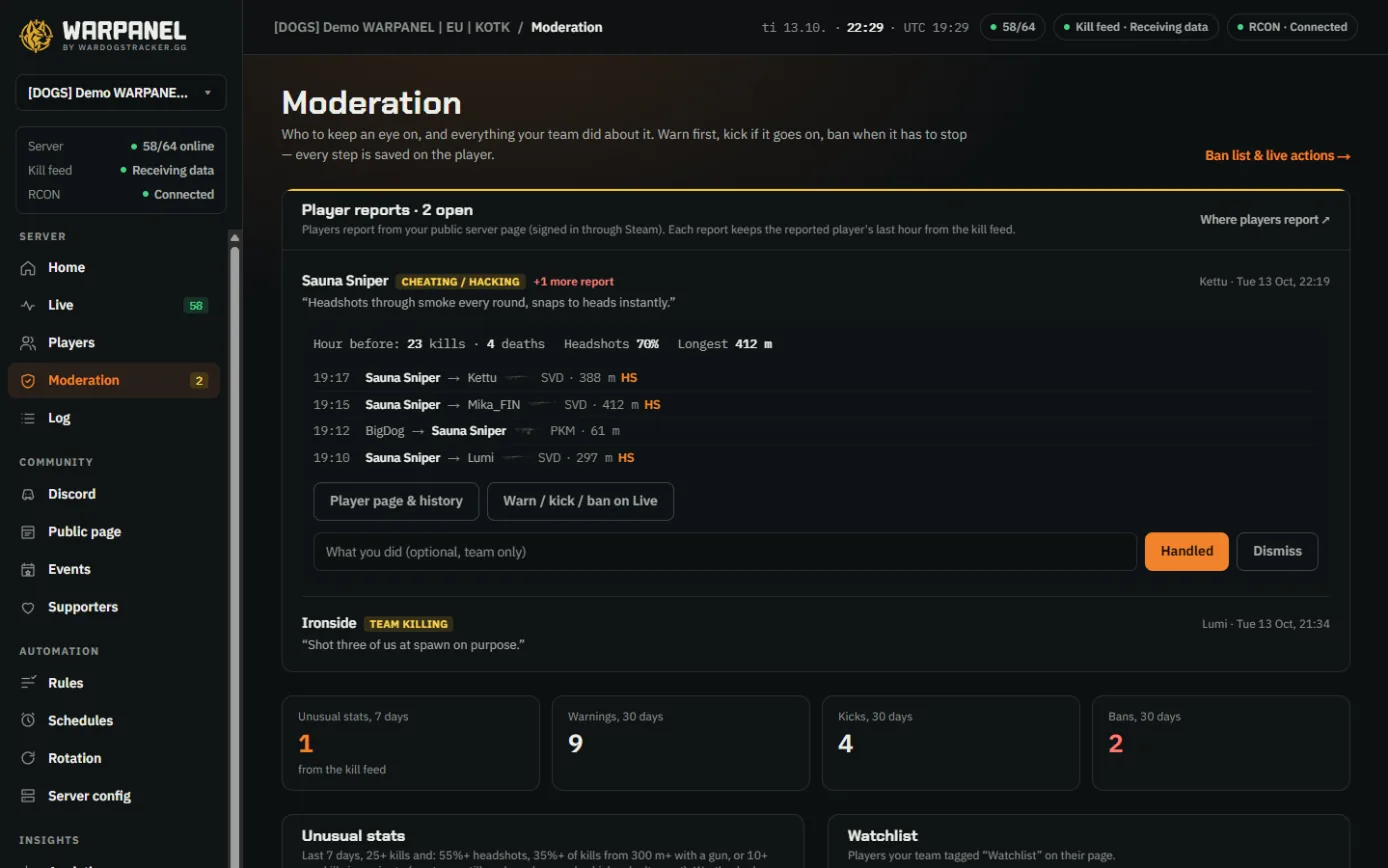Click the Moderation shield icon

pyautogui.click(x=28, y=380)
